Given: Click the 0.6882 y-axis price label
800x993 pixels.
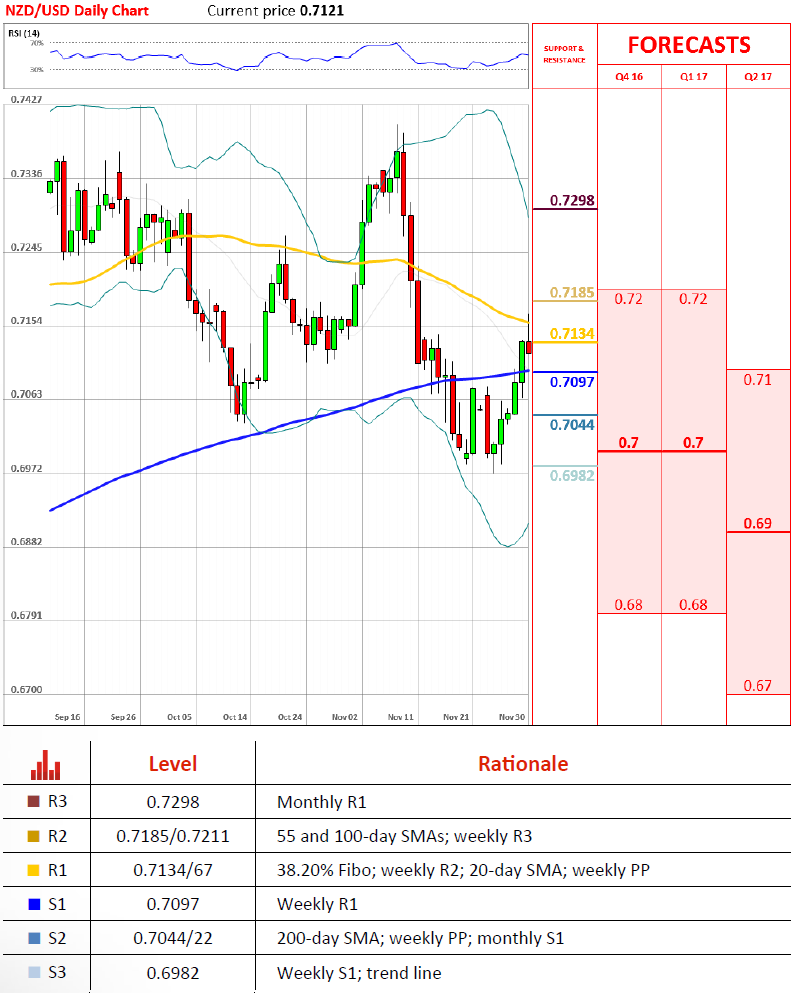Looking at the screenshot, I should click(x=27, y=541).
